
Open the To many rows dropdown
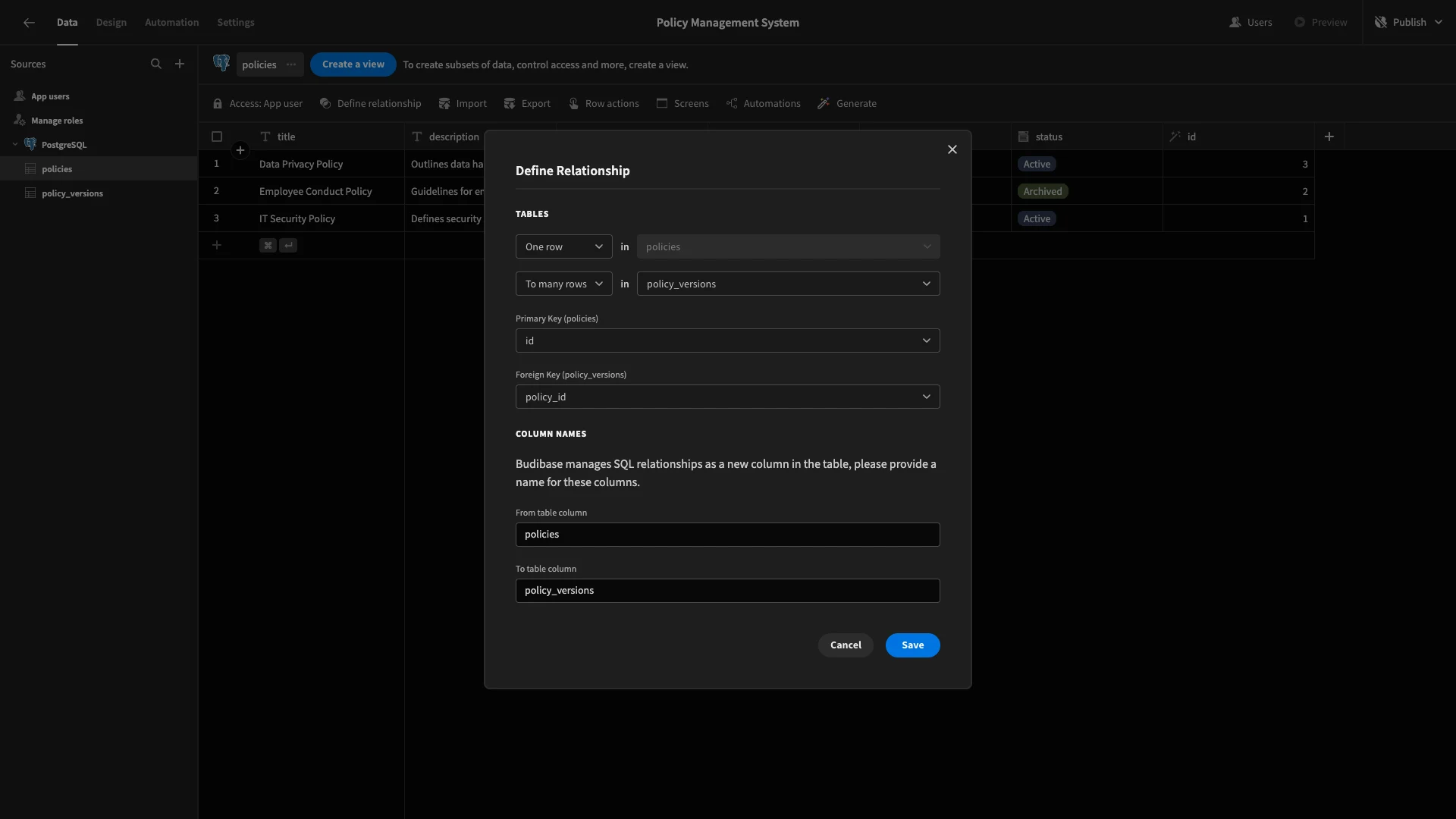coord(564,284)
